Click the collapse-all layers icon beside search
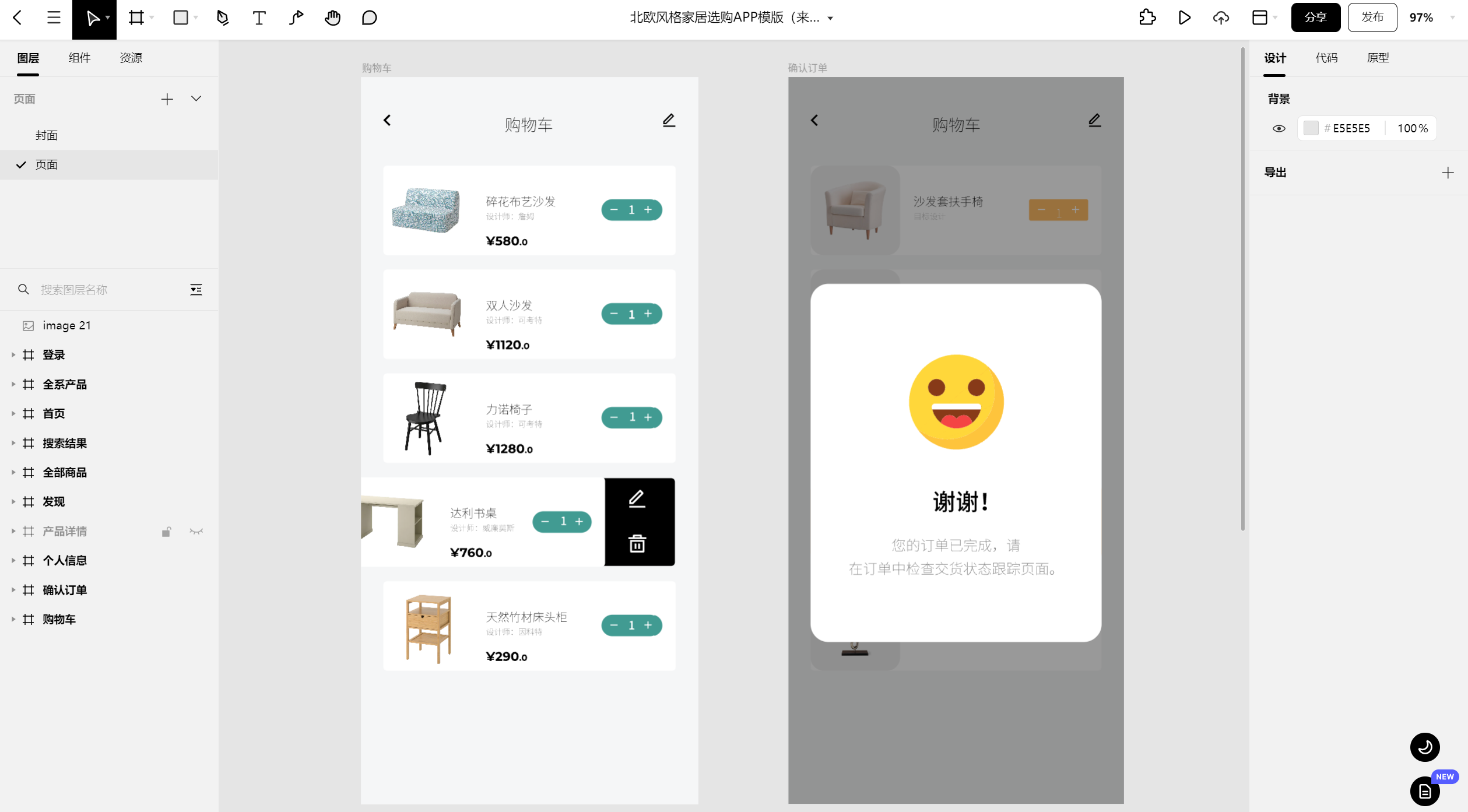The height and width of the screenshot is (812, 1468). pyautogui.click(x=196, y=290)
